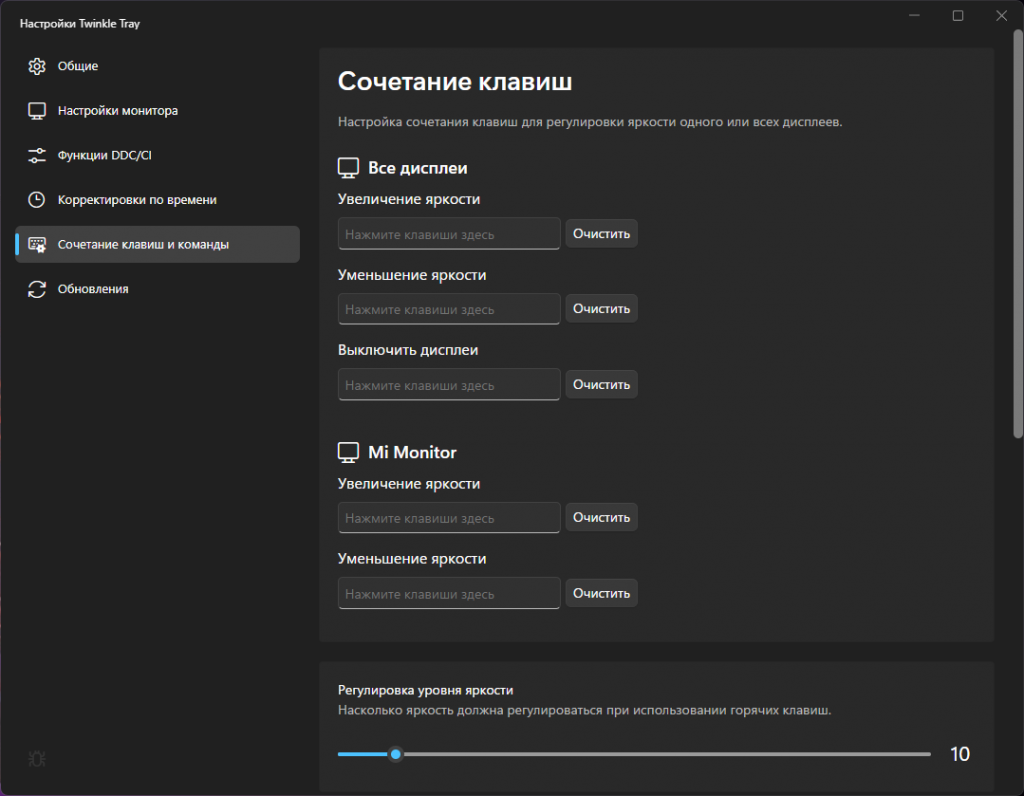The height and width of the screenshot is (796, 1024).
Task: Click the refresh arrows icon for Обновления
Action: point(37,289)
